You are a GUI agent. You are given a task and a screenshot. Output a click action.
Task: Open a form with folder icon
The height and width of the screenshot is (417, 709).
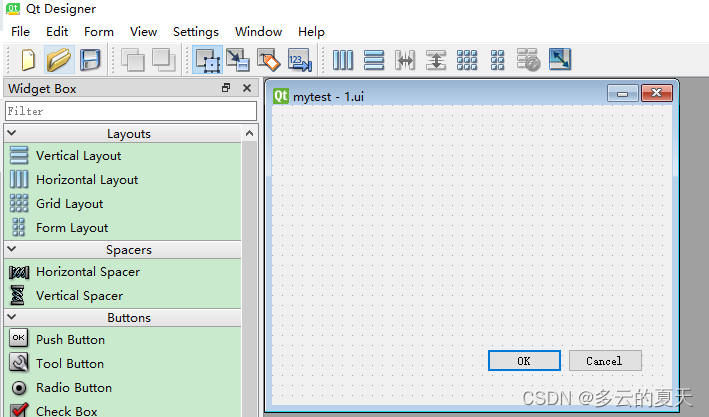pos(59,60)
